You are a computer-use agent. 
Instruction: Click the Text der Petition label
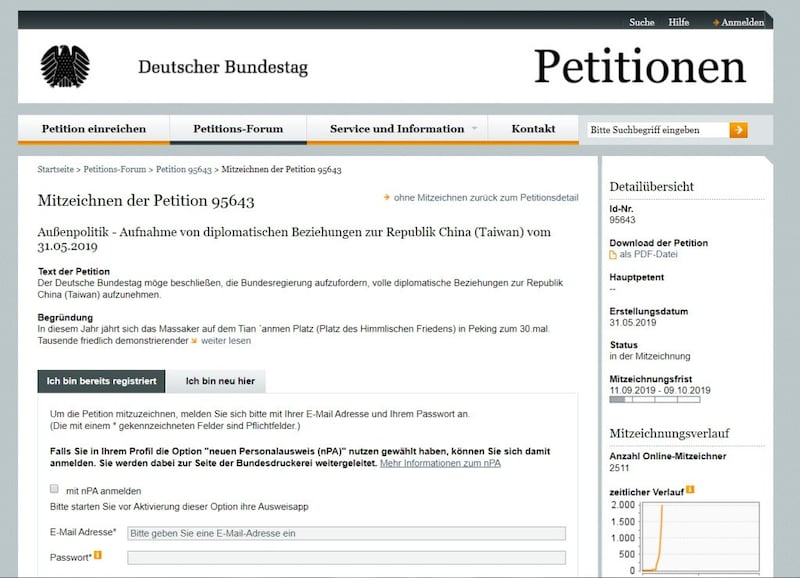coord(73,271)
